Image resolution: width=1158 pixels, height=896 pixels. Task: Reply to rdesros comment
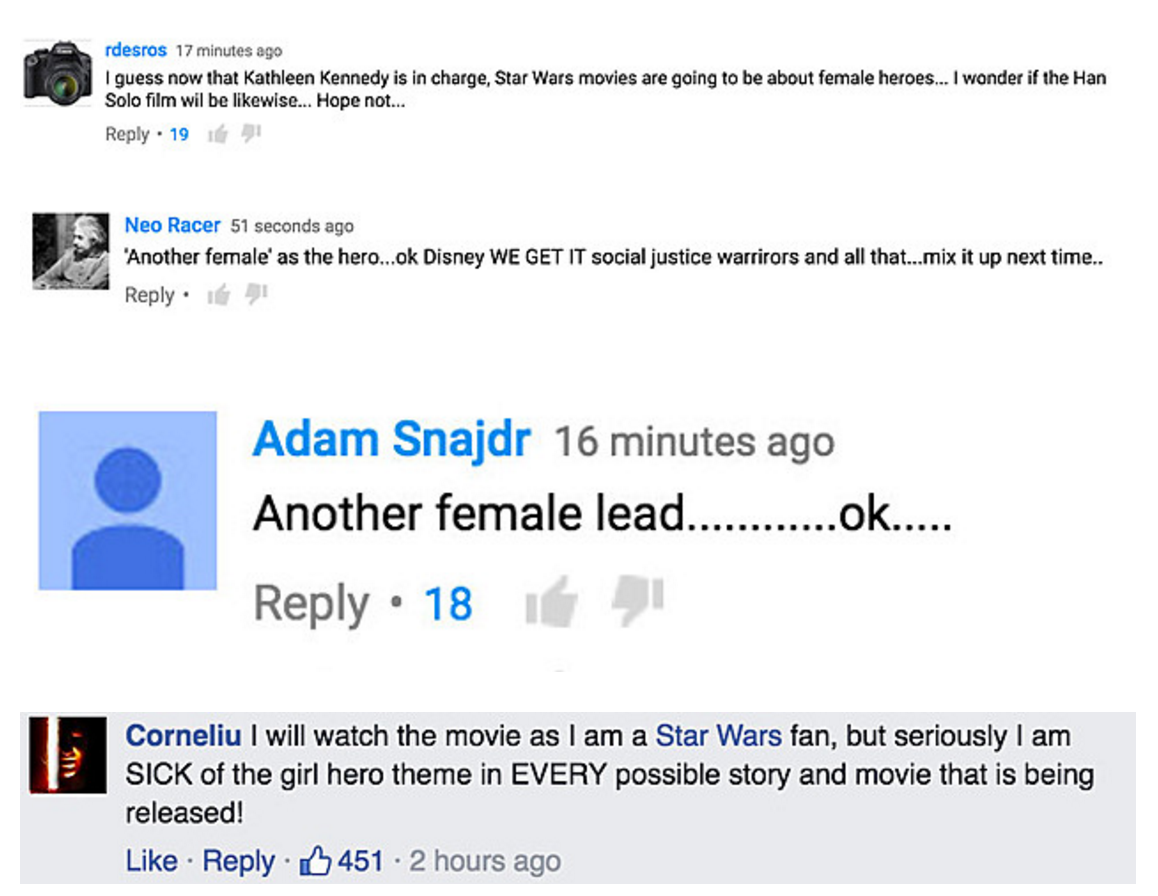[x=127, y=134]
